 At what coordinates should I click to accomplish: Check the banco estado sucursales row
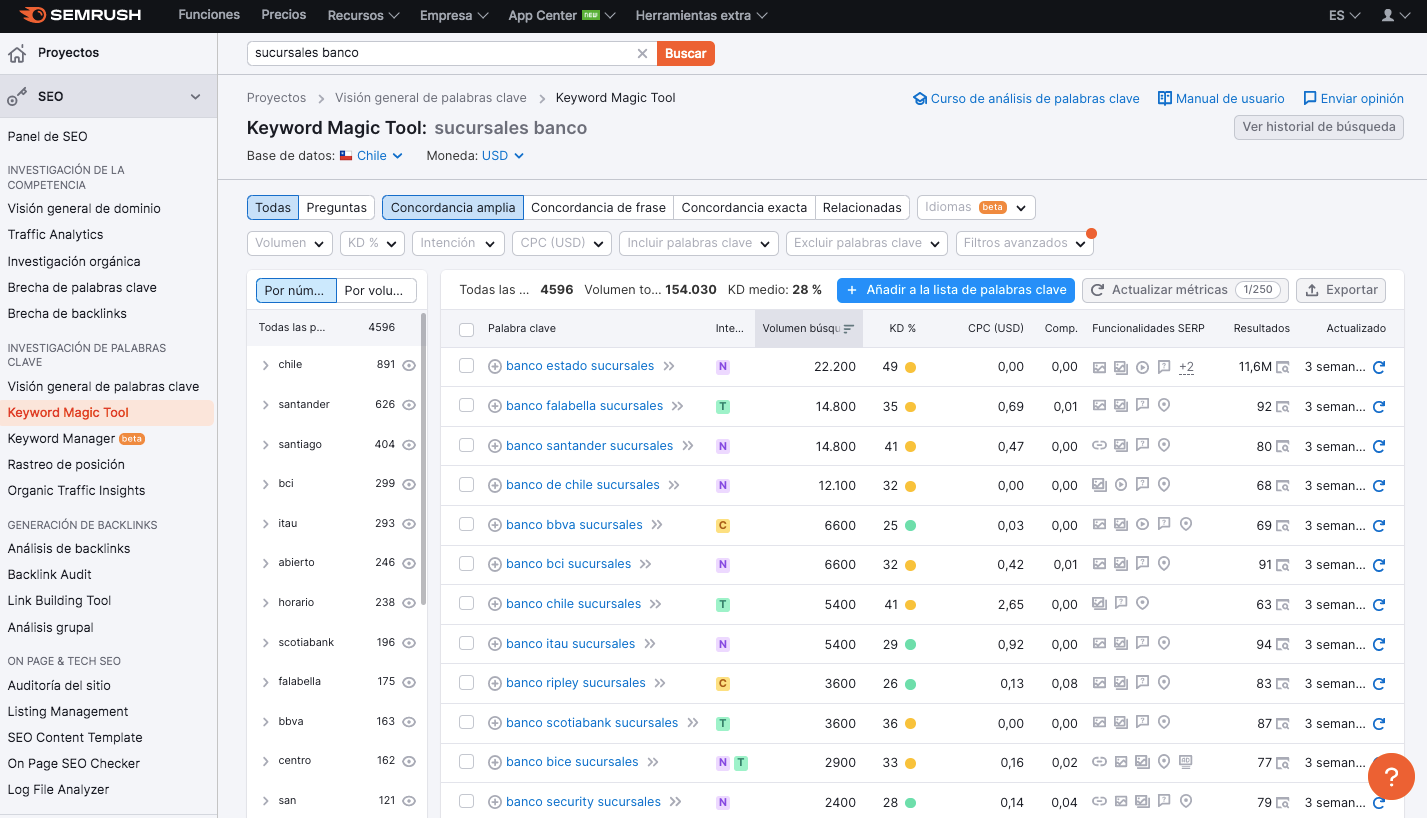(x=466, y=366)
